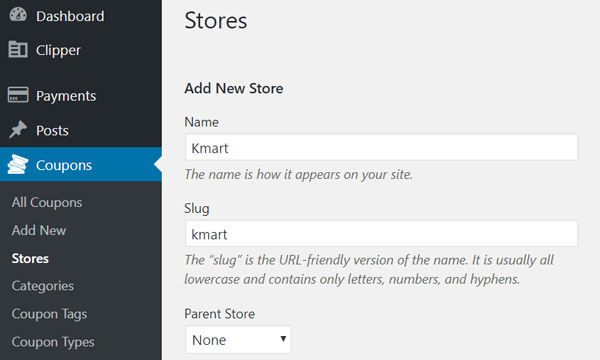Image resolution: width=600 pixels, height=360 pixels.
Task: Select the Coupons menu item
Action: (x=81, y=165)
